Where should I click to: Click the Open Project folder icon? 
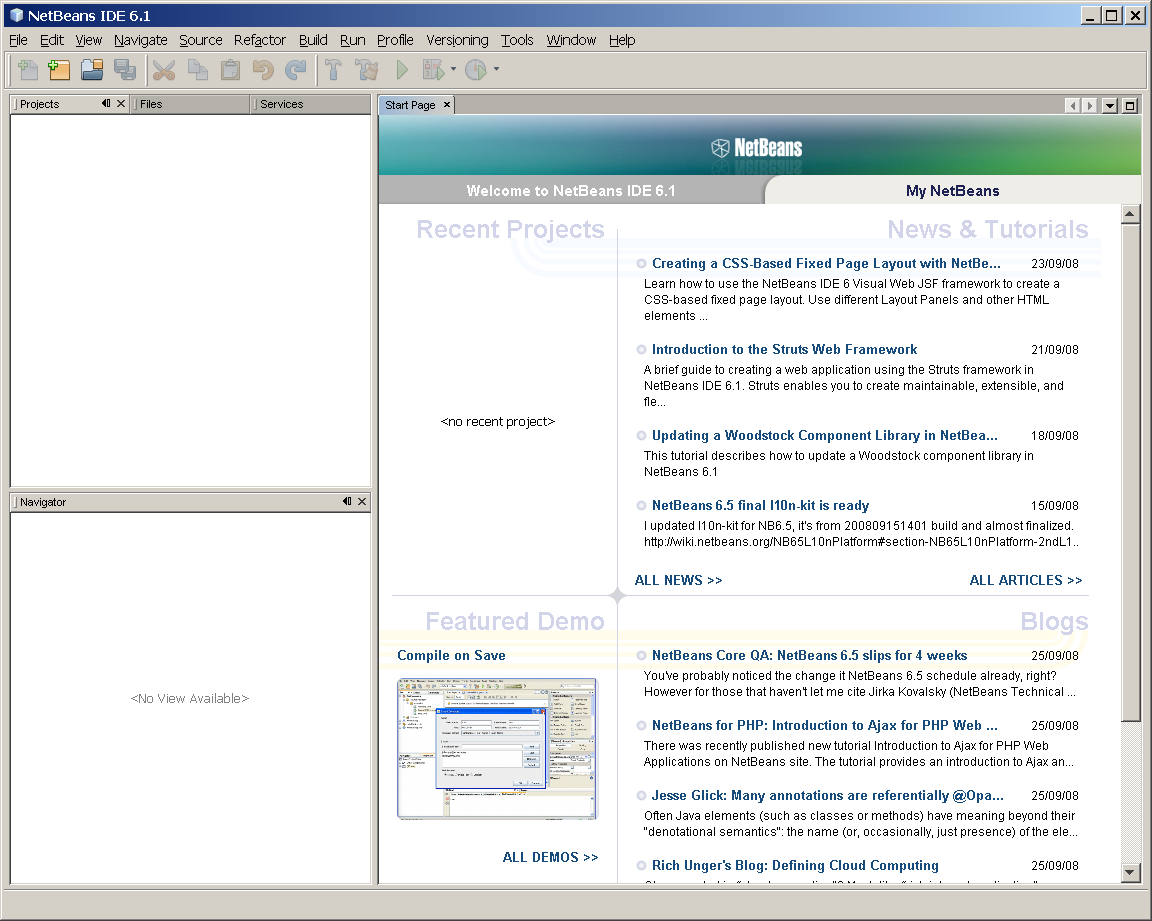click(92, 70)
